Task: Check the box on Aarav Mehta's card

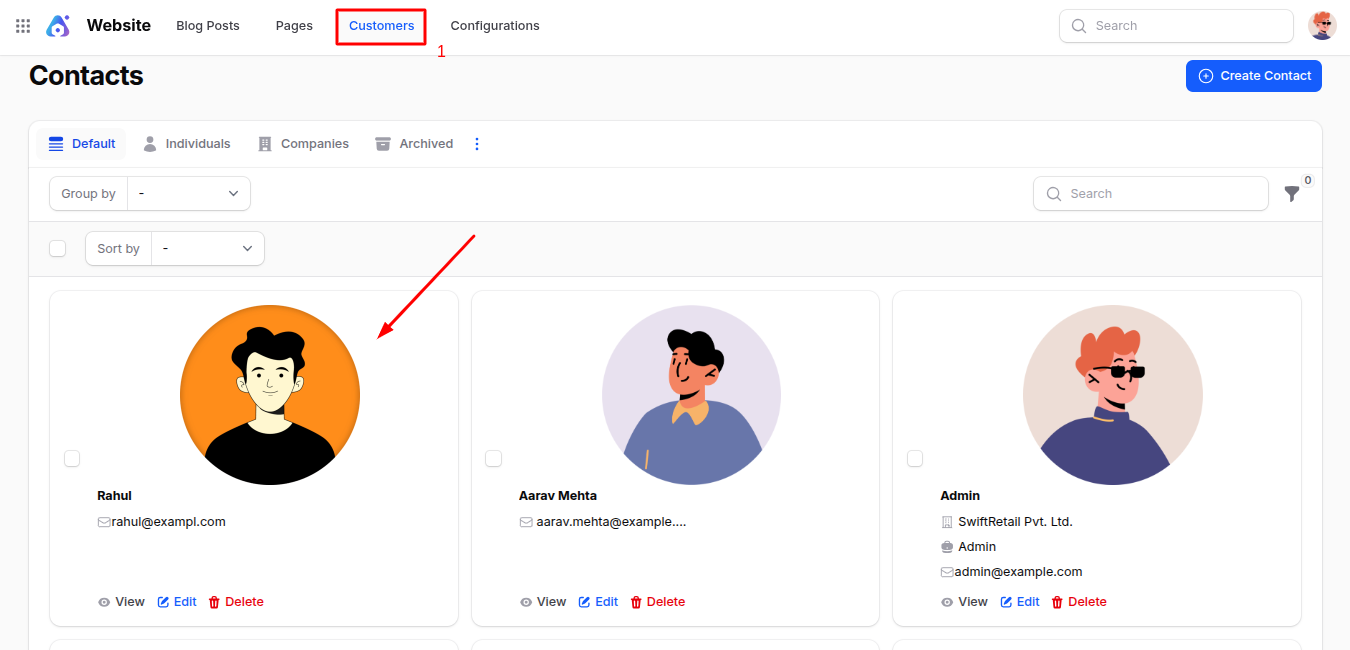Action: click(493, 458)
